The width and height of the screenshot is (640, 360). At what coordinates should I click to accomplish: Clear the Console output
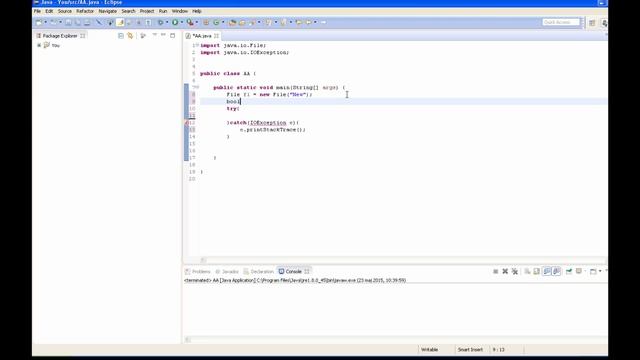tap(527, 271)
